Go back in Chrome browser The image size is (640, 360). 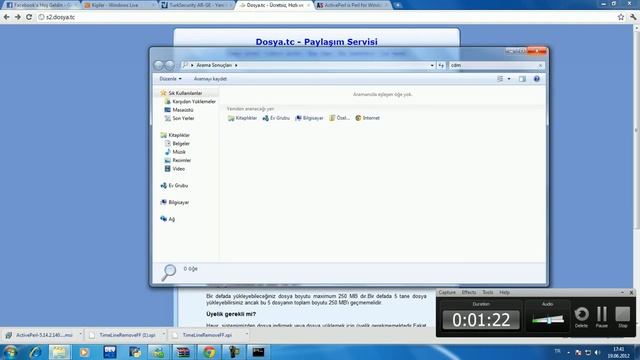click(x=7, y=17)
